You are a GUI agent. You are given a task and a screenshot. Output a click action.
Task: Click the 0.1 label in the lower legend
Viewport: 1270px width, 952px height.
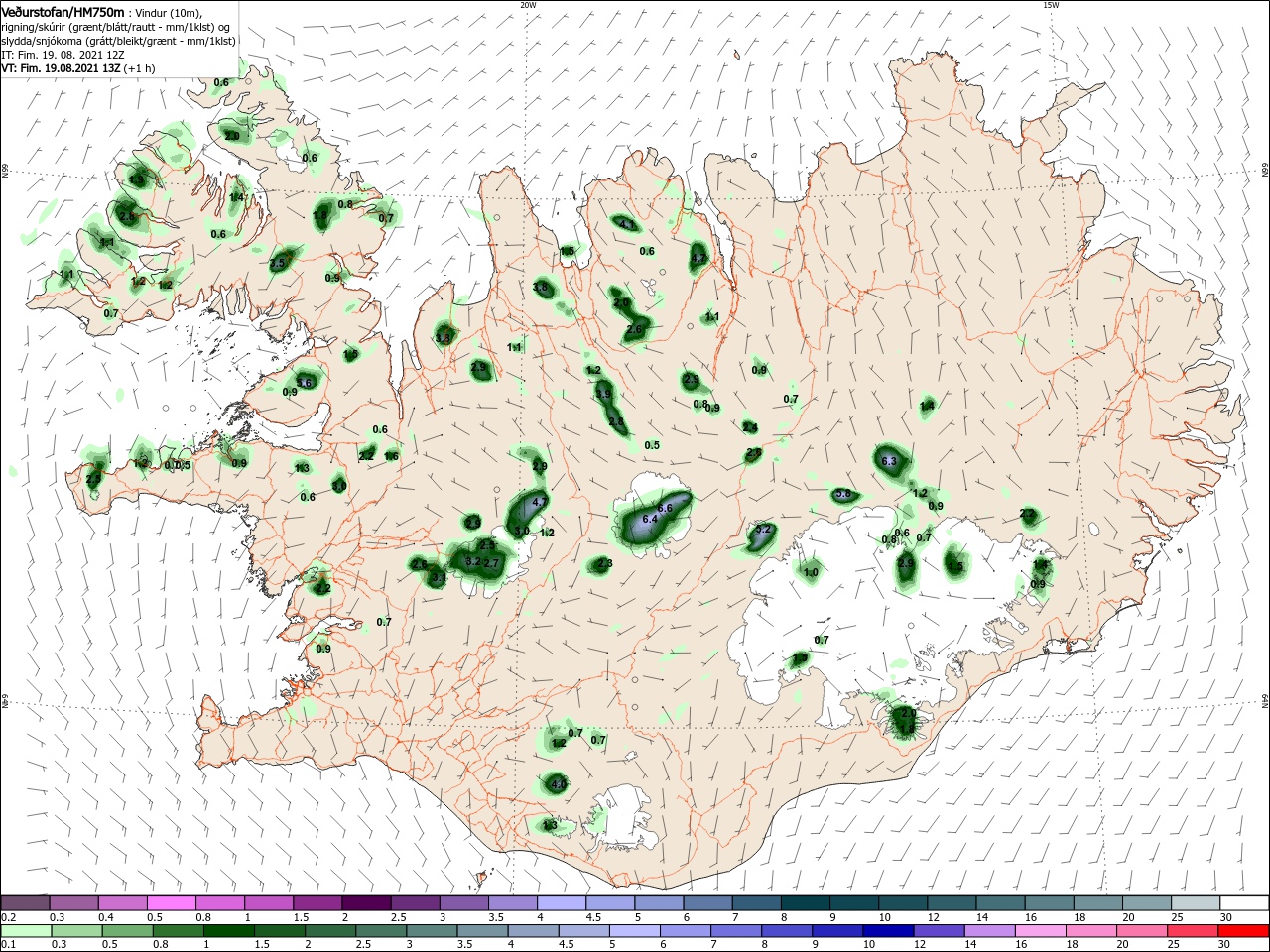7,945
